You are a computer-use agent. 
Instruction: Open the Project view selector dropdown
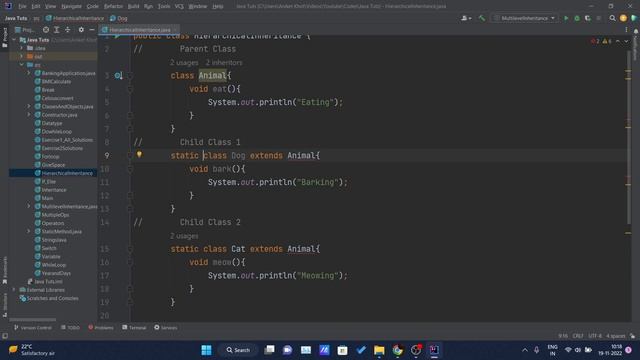coord(25,30)
